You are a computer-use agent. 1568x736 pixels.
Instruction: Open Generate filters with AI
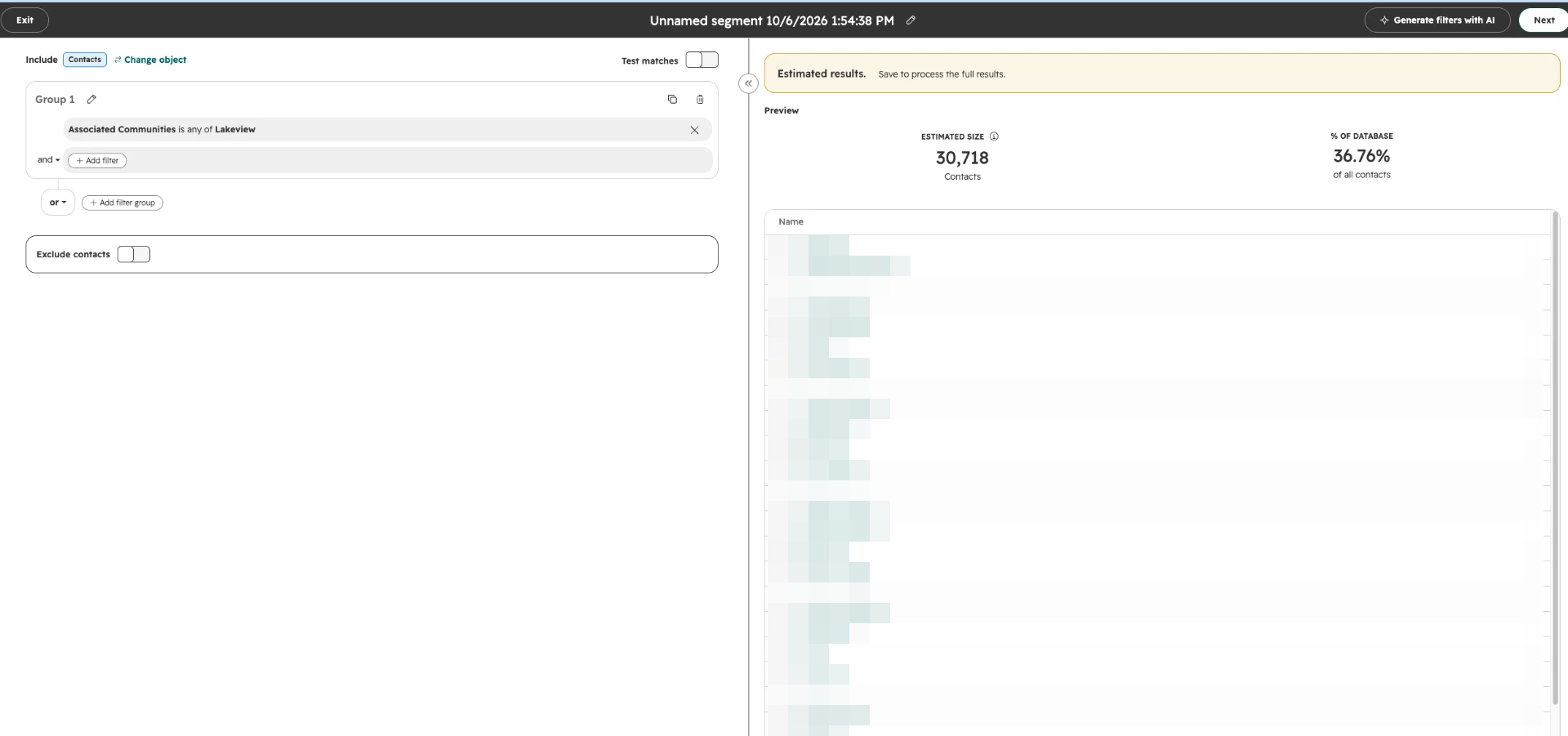click(1437, 20)
